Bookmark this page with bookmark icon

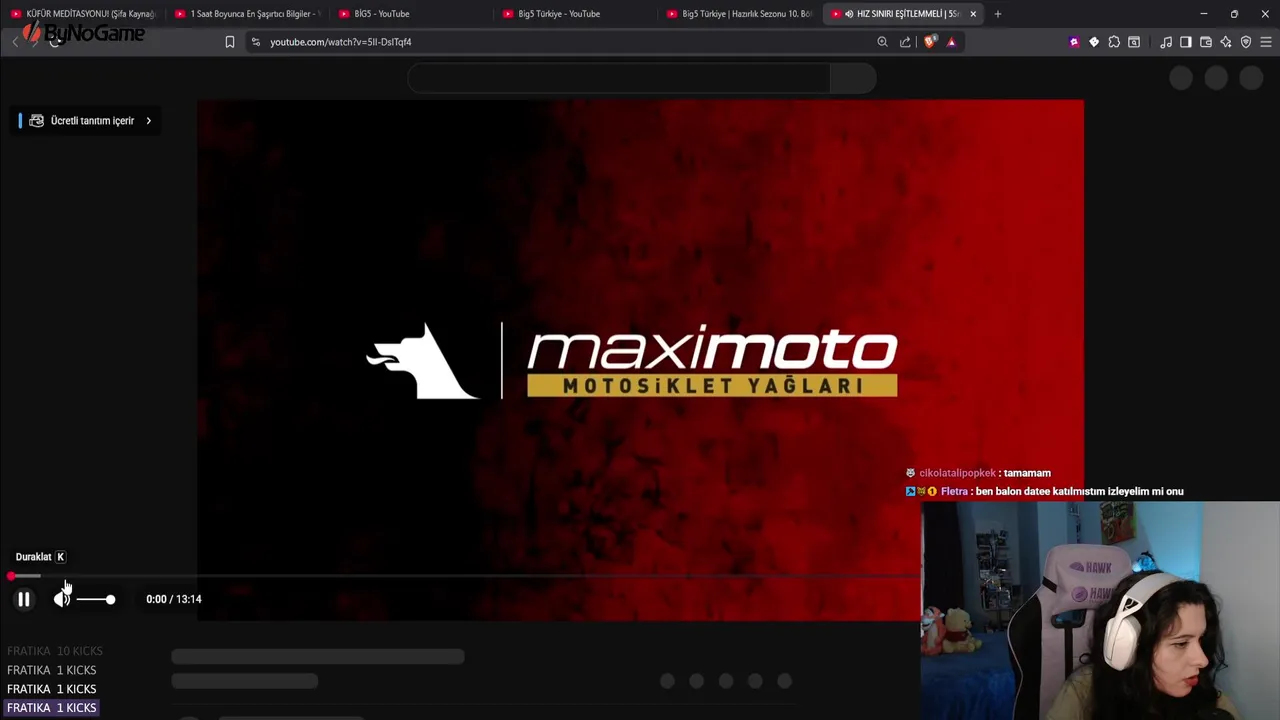coord(230,42)
